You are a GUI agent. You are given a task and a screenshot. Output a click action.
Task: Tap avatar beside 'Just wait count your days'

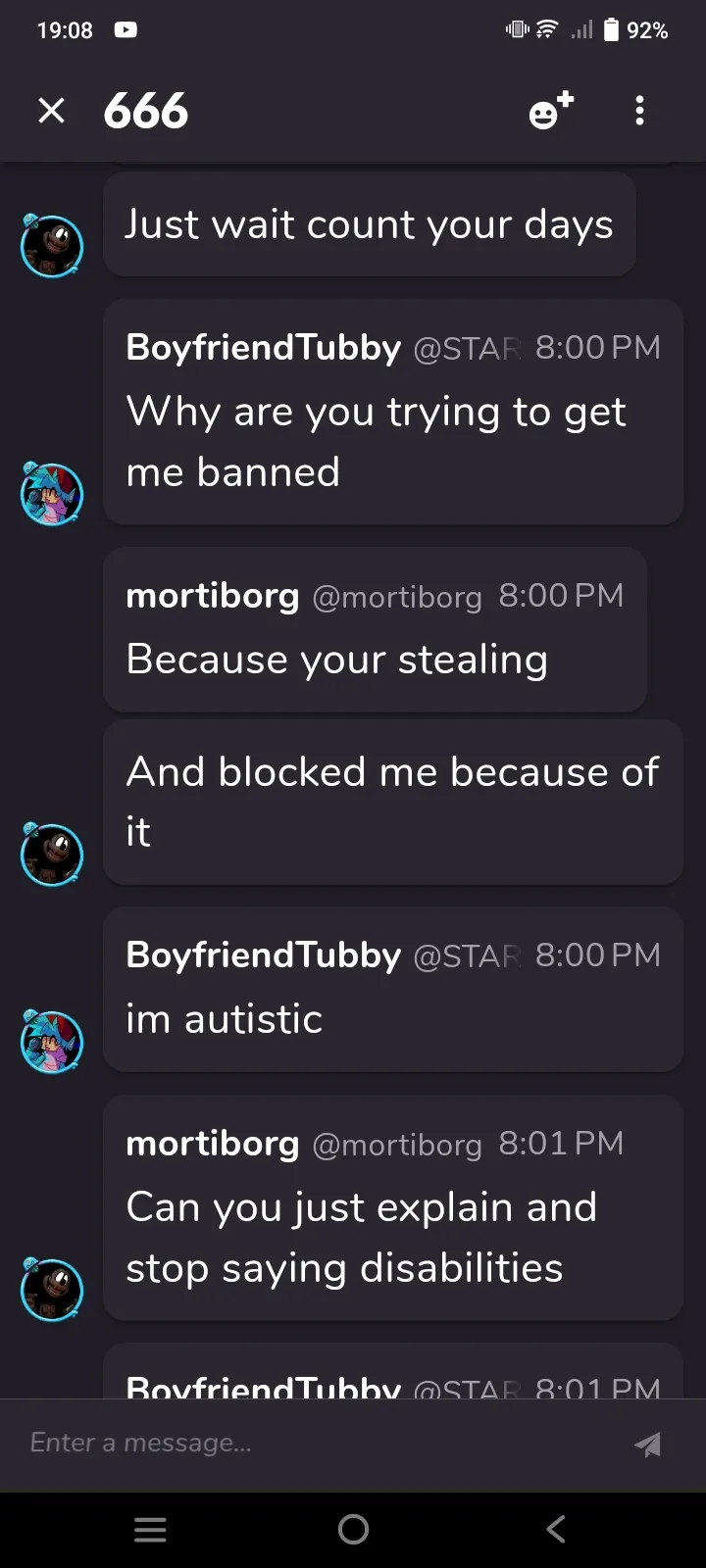(52, 245)
